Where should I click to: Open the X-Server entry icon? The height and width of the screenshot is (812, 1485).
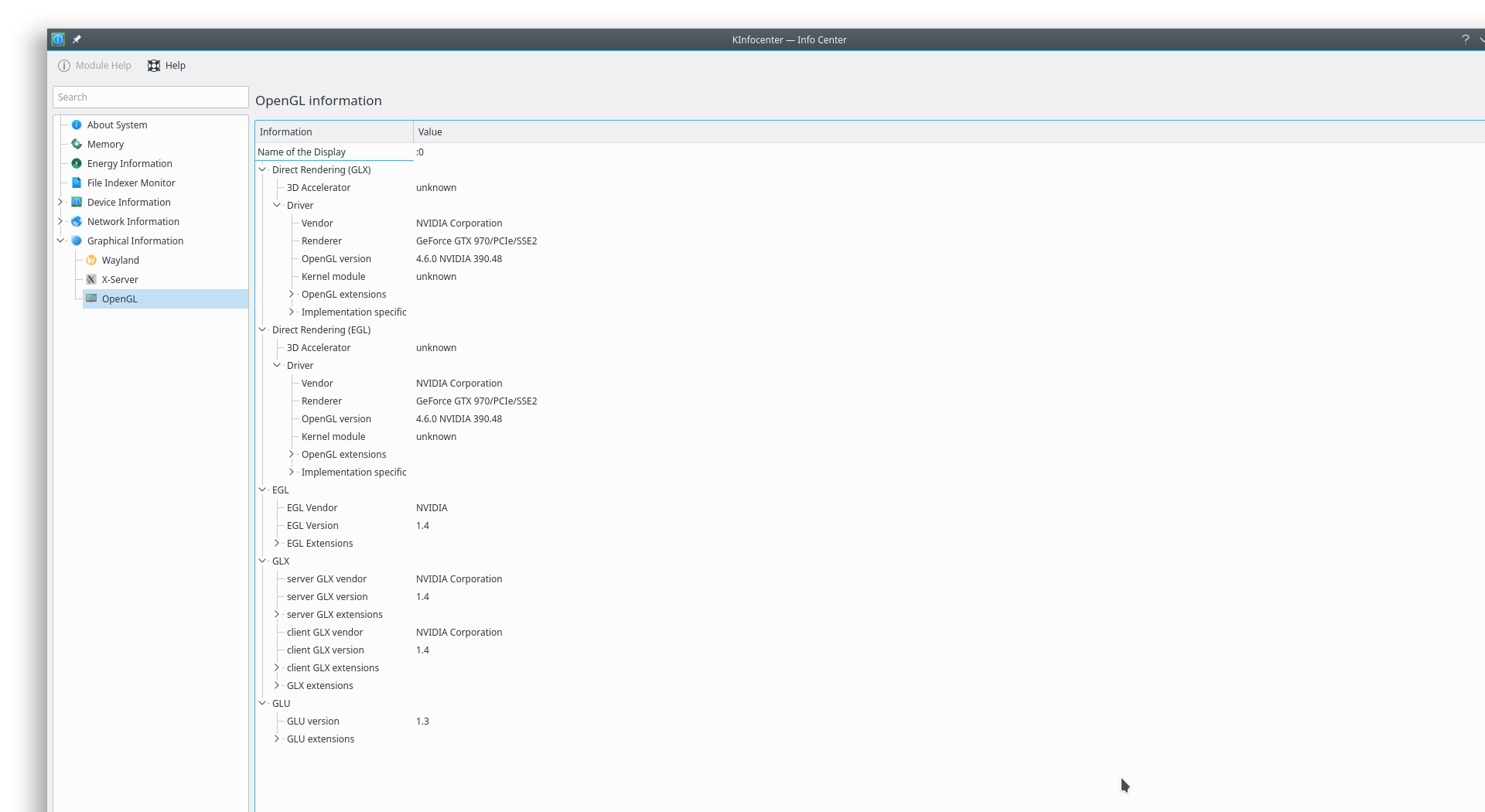[x=91, y=279]
